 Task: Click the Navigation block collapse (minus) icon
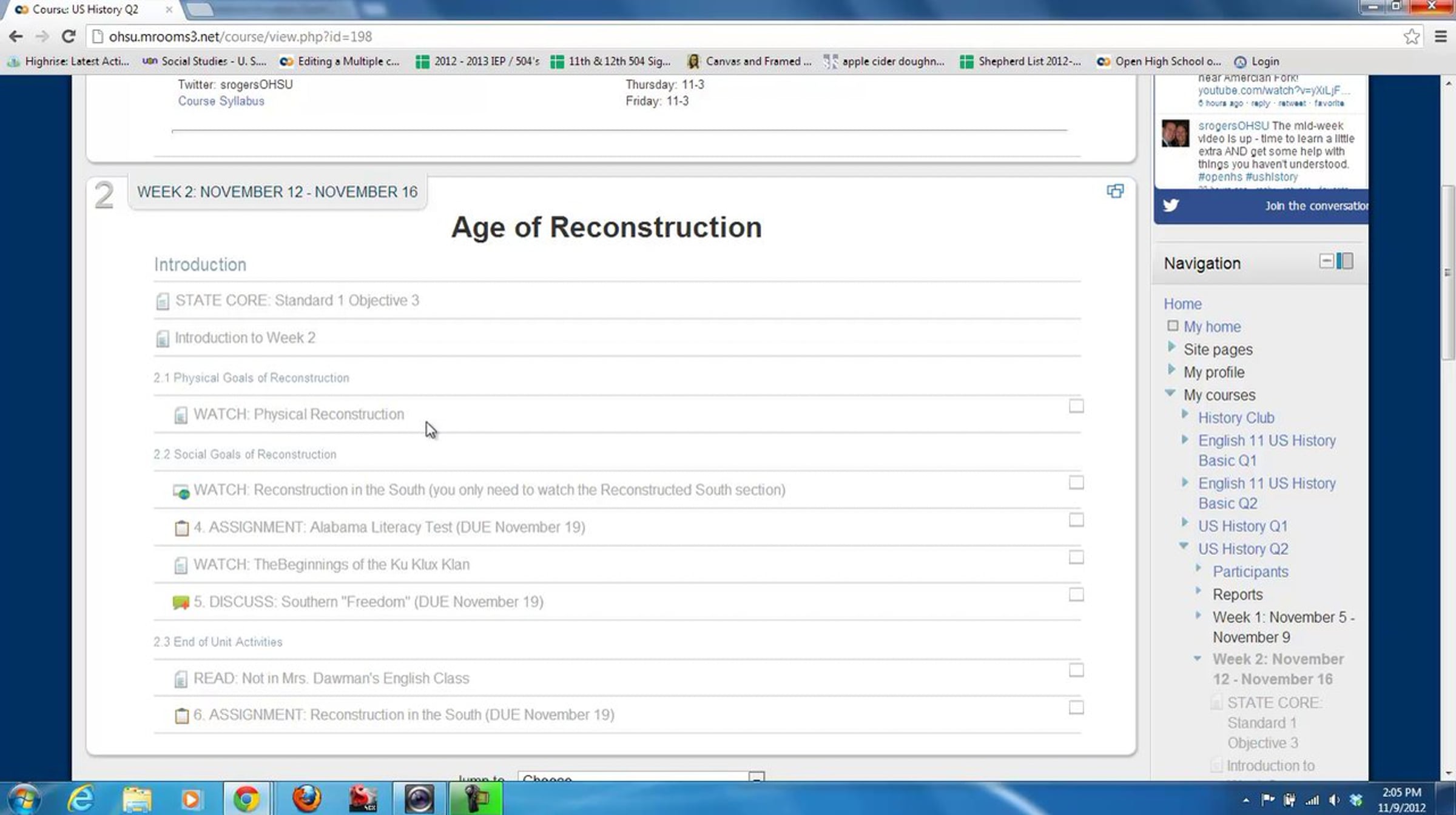1326,261
